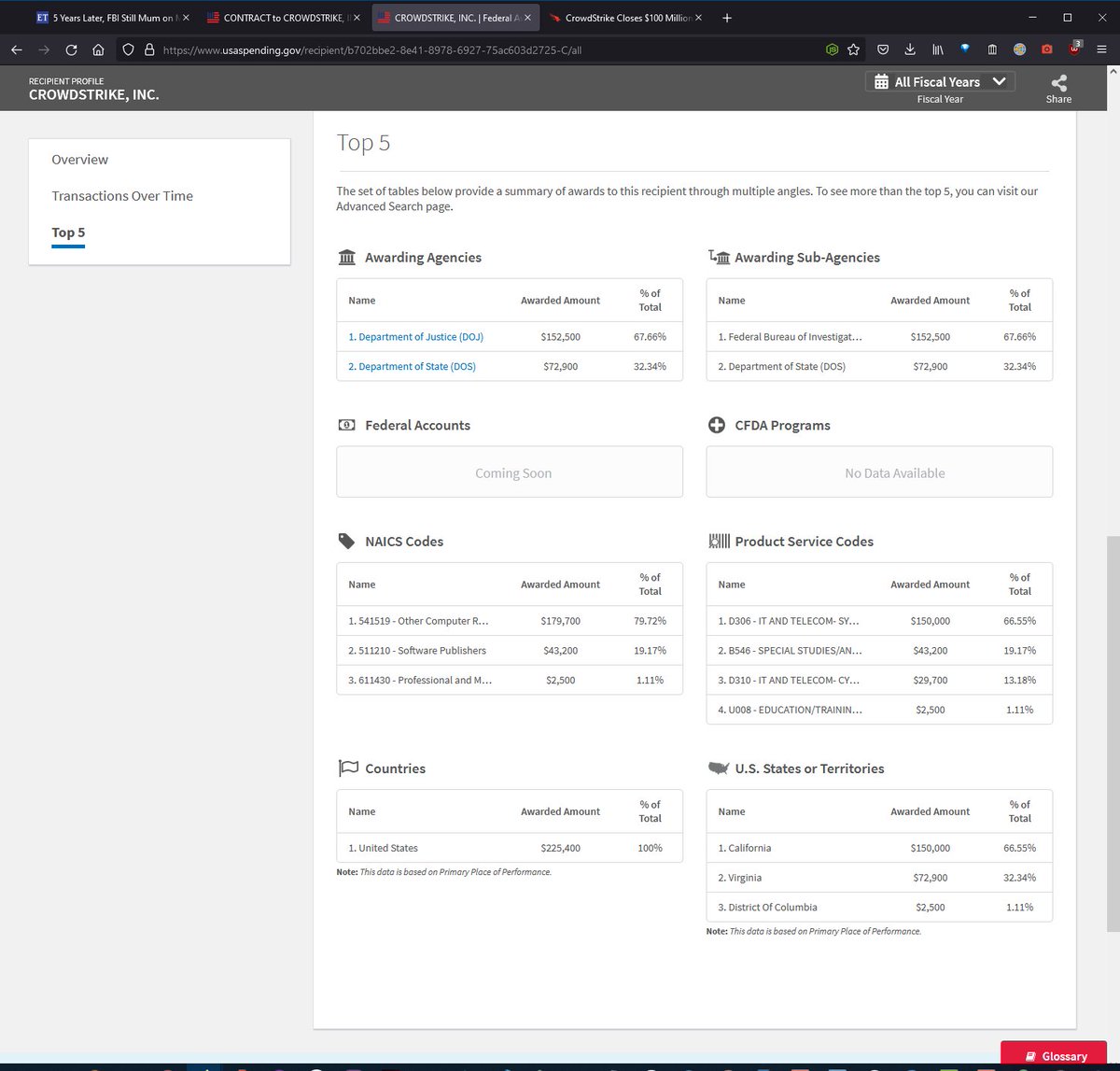
Task: Close the 5 Years Later FBI tab
Action: click(186, 18)
